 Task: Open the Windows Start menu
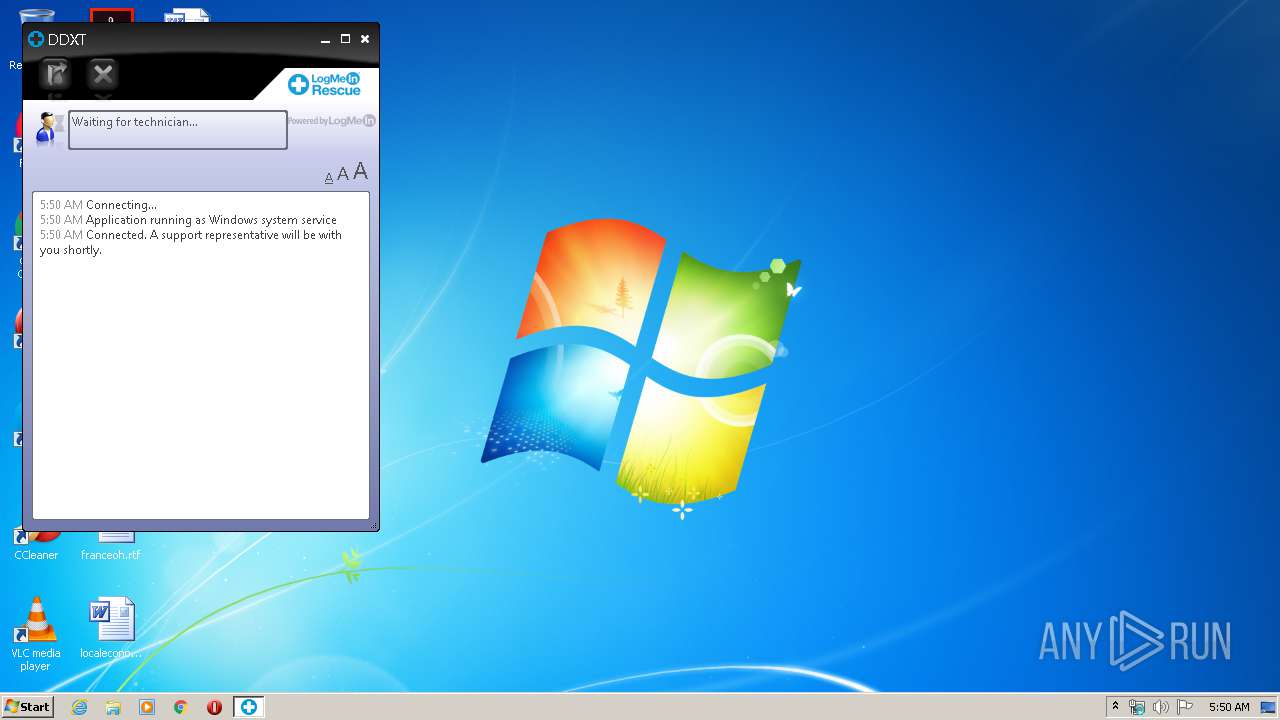[27, 707]
